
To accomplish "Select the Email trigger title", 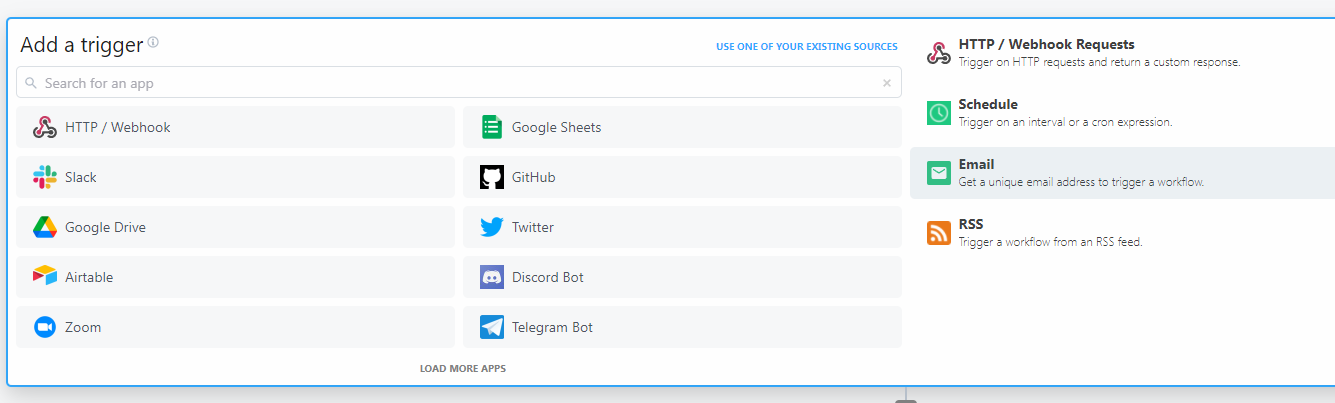I will (x=976, y=164).
